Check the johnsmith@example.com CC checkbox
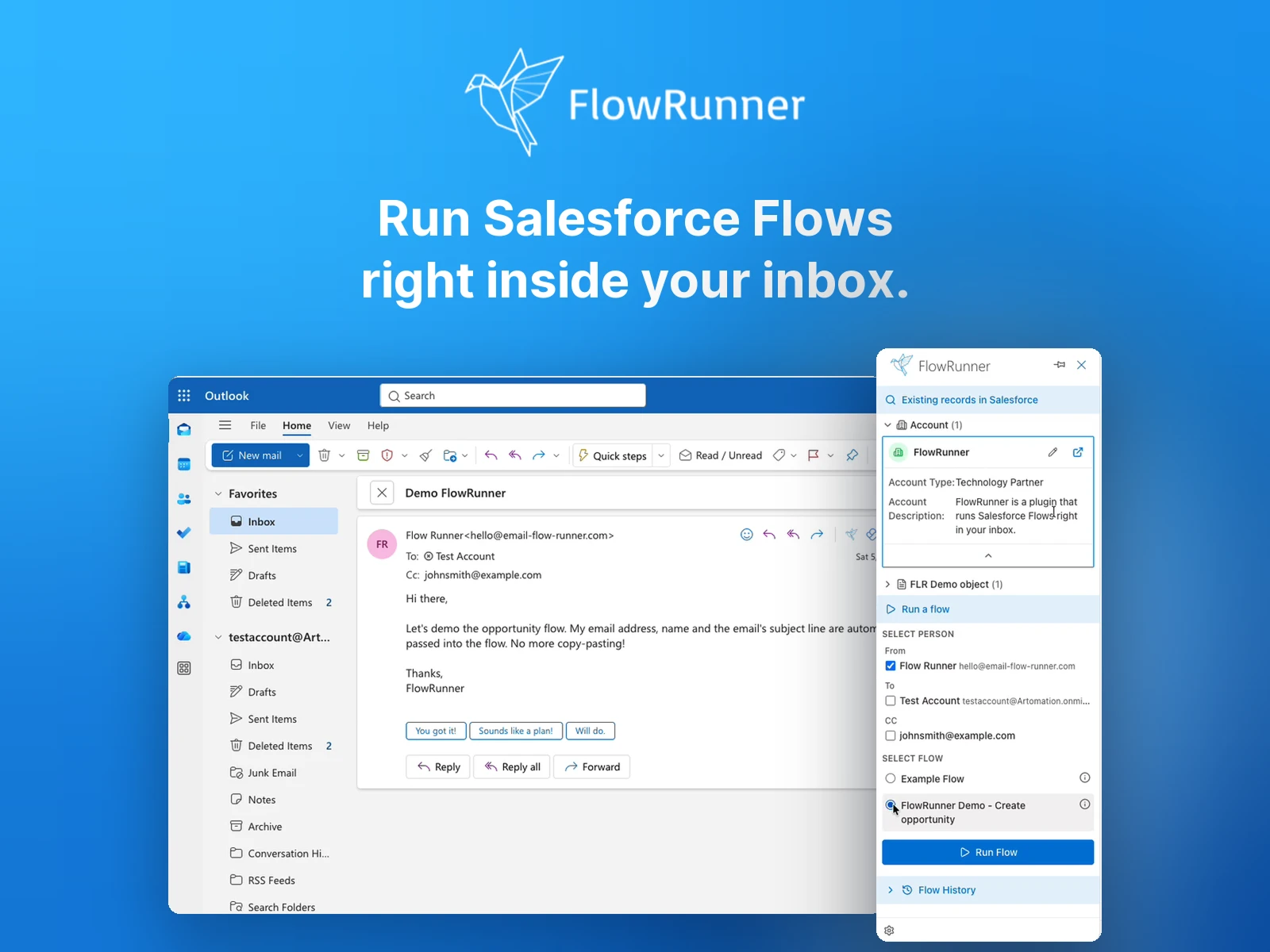 [x=891, y=736]
